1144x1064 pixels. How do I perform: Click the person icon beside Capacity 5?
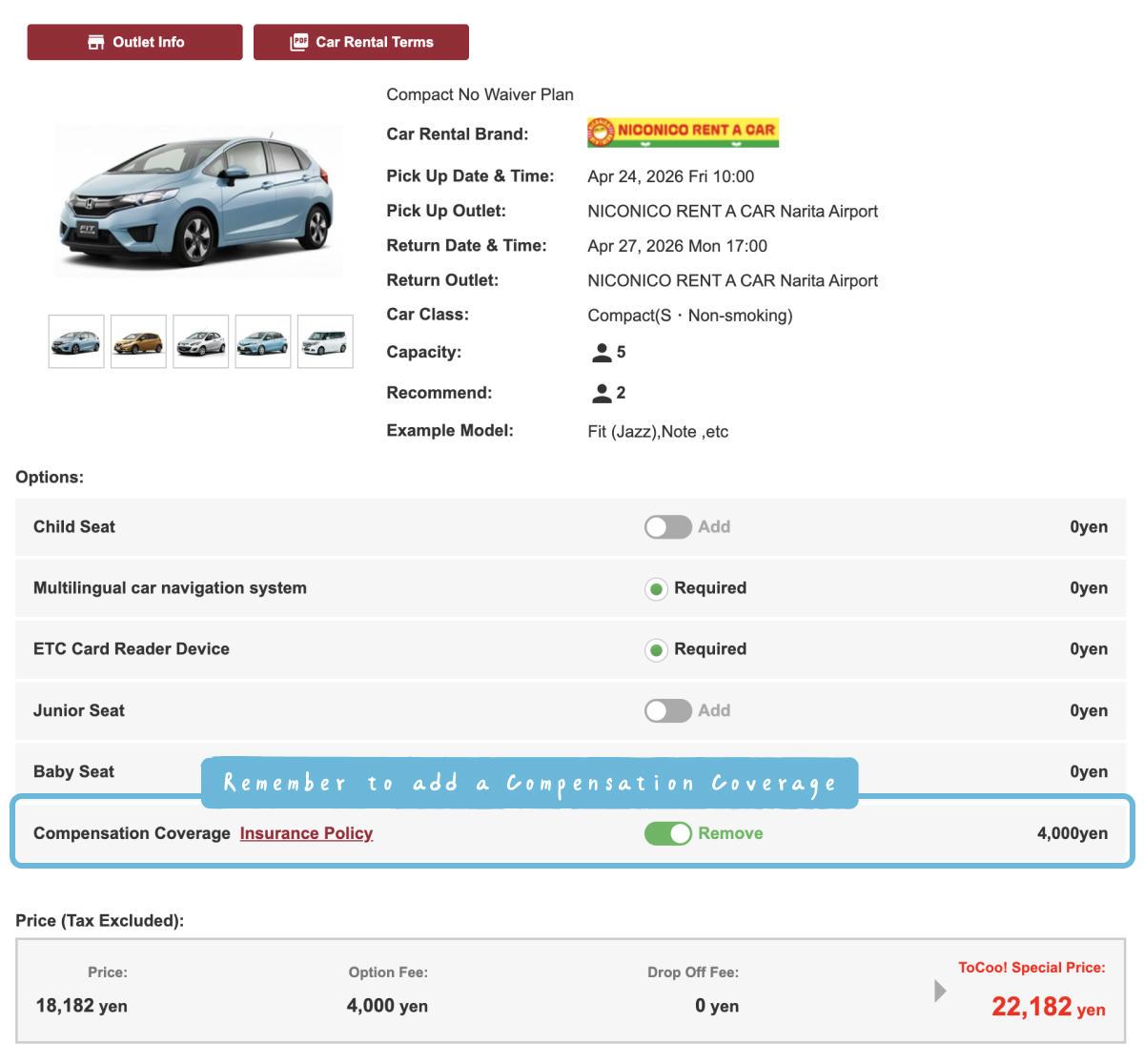pyautogui.click(x=602, y=353)
